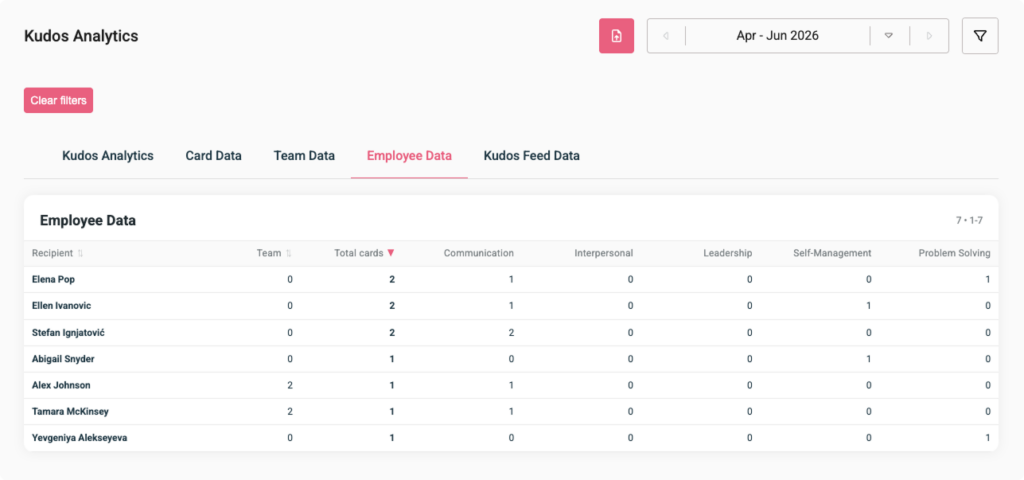Sort by Recipient column sort icon
This screenshot has width=1024, height=480.
coord(80,253)
